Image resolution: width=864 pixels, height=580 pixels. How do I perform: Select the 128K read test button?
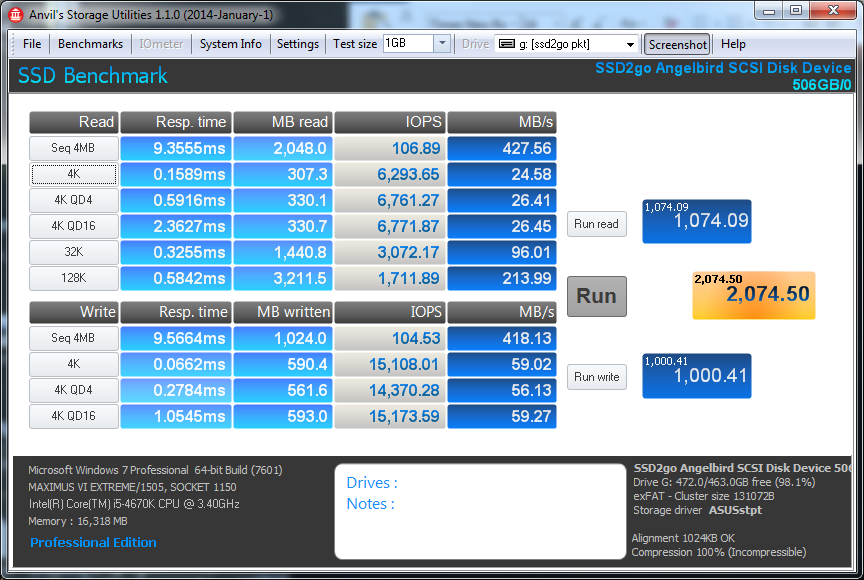tap(74, 278)
